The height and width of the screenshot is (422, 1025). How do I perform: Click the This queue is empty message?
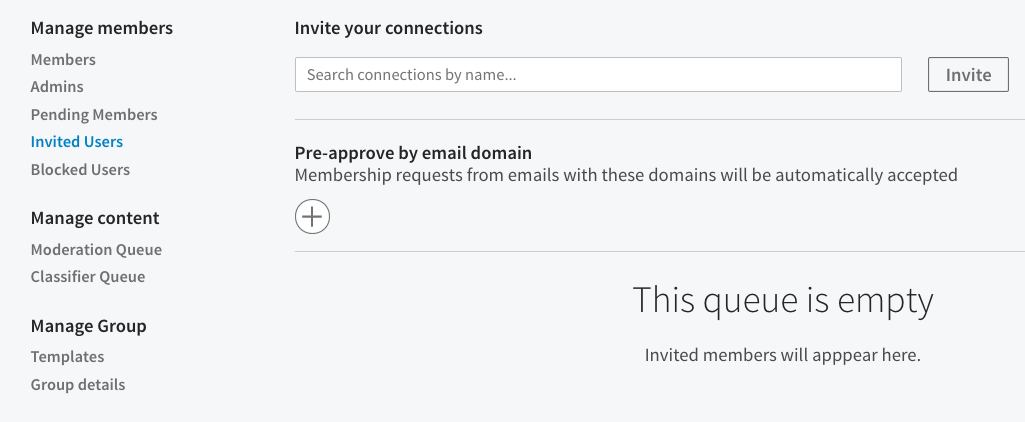coord(783,300)
